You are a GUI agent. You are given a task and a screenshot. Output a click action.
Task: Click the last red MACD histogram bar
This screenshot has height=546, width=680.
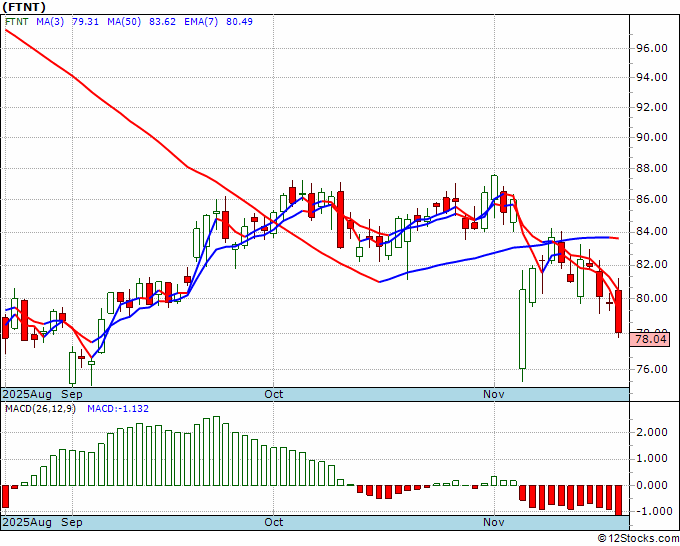coord(618,500)
